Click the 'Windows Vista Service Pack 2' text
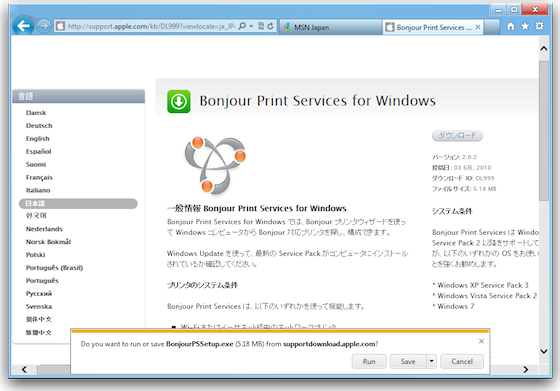560x391 pixels. (487, 296)
